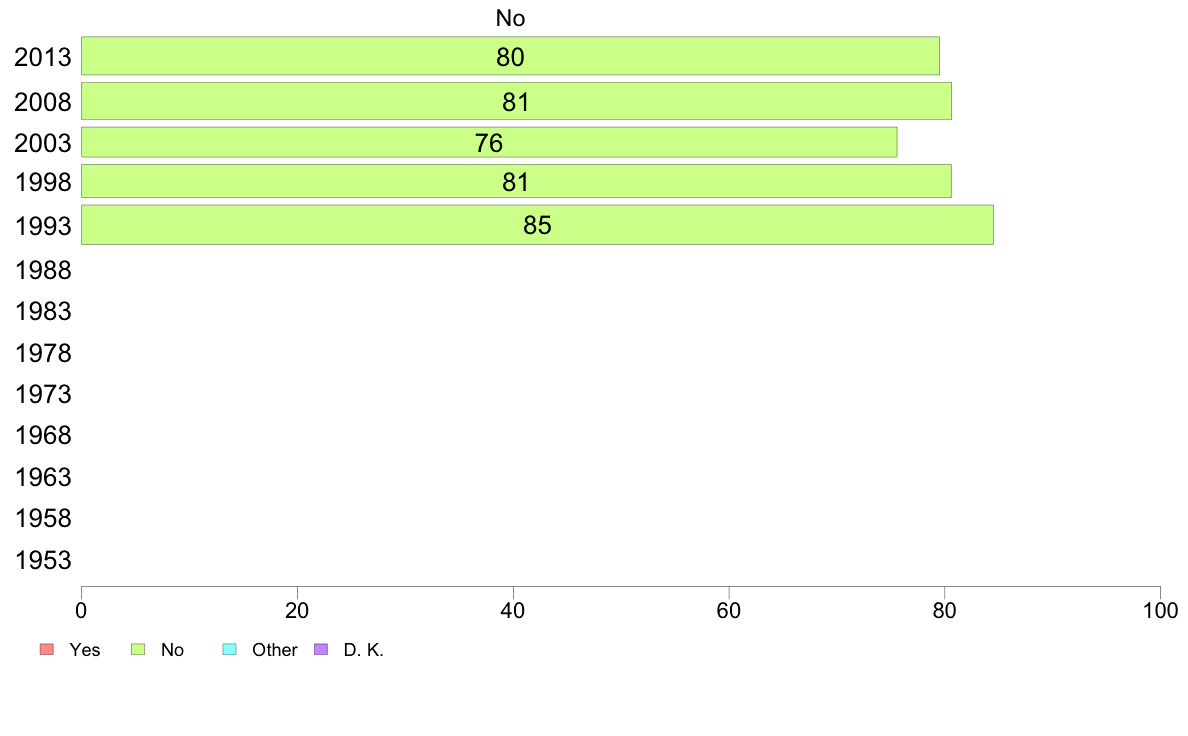This screenshot has width=1188, height=736.
Task: Click the 60 axis tick label
Action: pyautogui.click(x=728, y=611)
